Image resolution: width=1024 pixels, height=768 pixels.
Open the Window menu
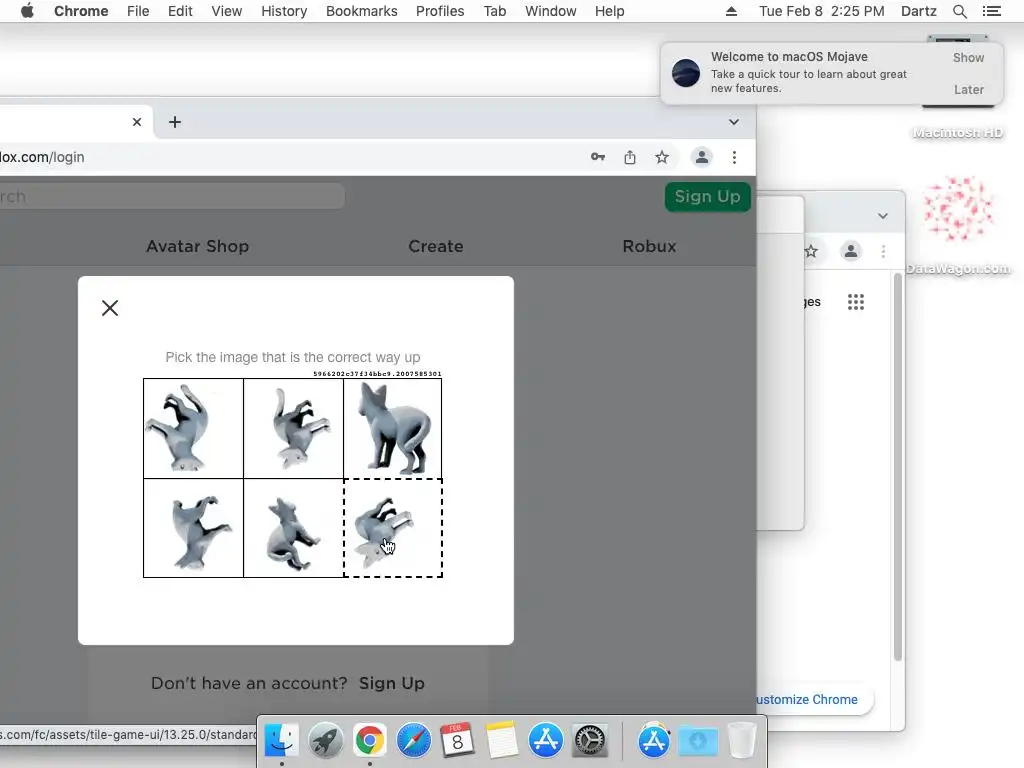551,11
